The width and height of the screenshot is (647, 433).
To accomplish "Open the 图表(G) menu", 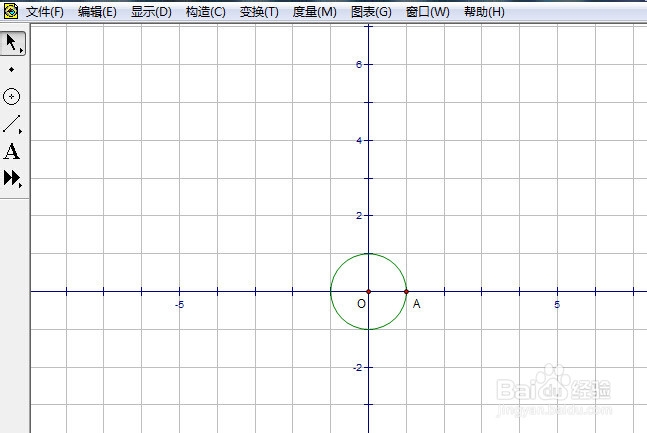I will pyautogui.click(x=371, y=12).
